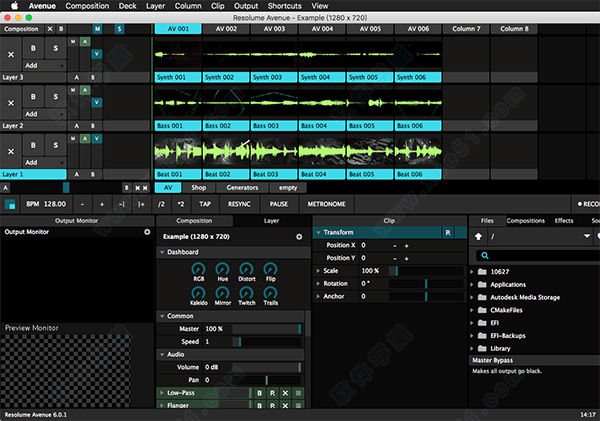Screen dimensions: 600x421
Task: Collapse the Transform section
Action: [x=318, y=232]
